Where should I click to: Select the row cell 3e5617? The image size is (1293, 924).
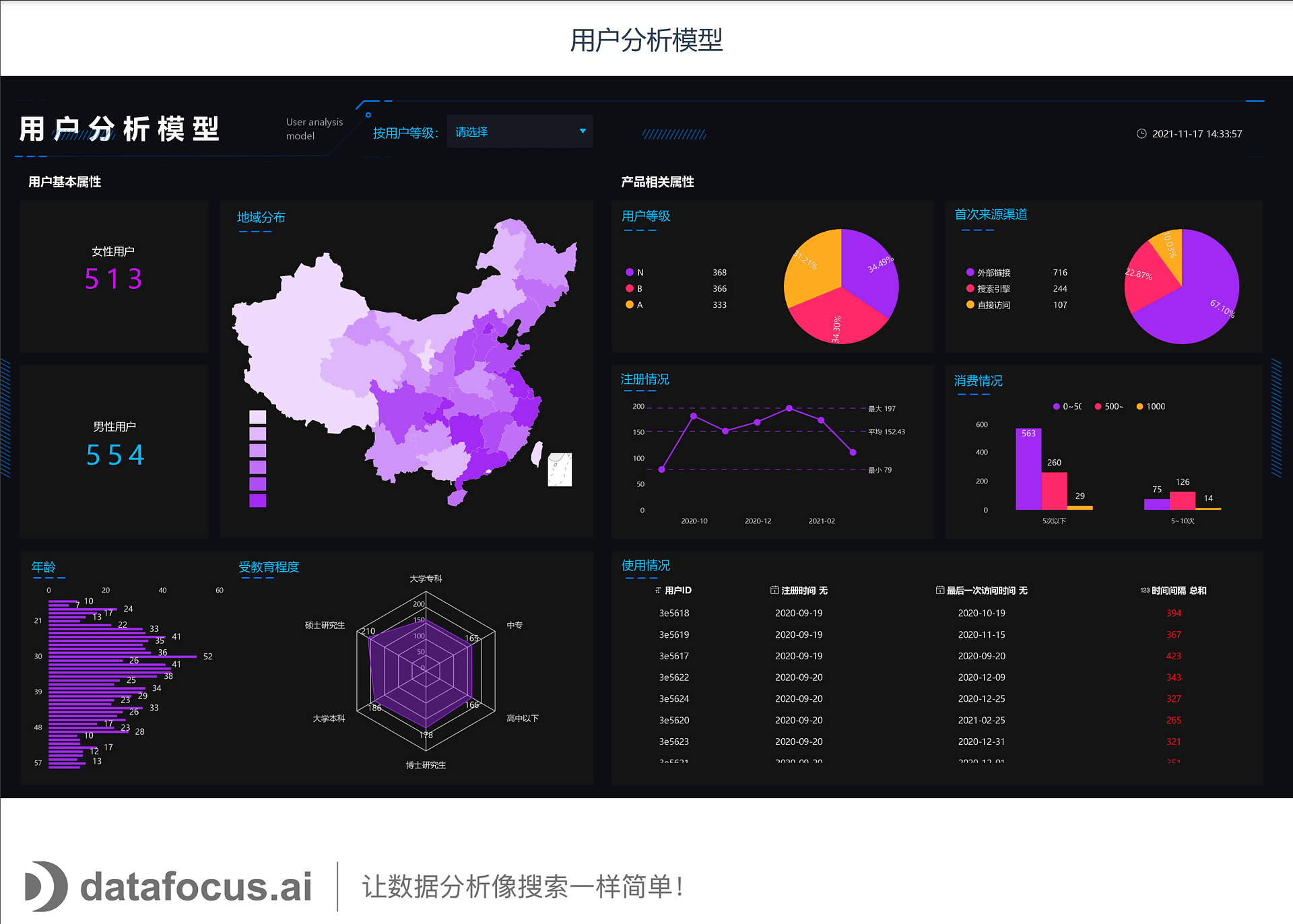(x=673, y=656)
